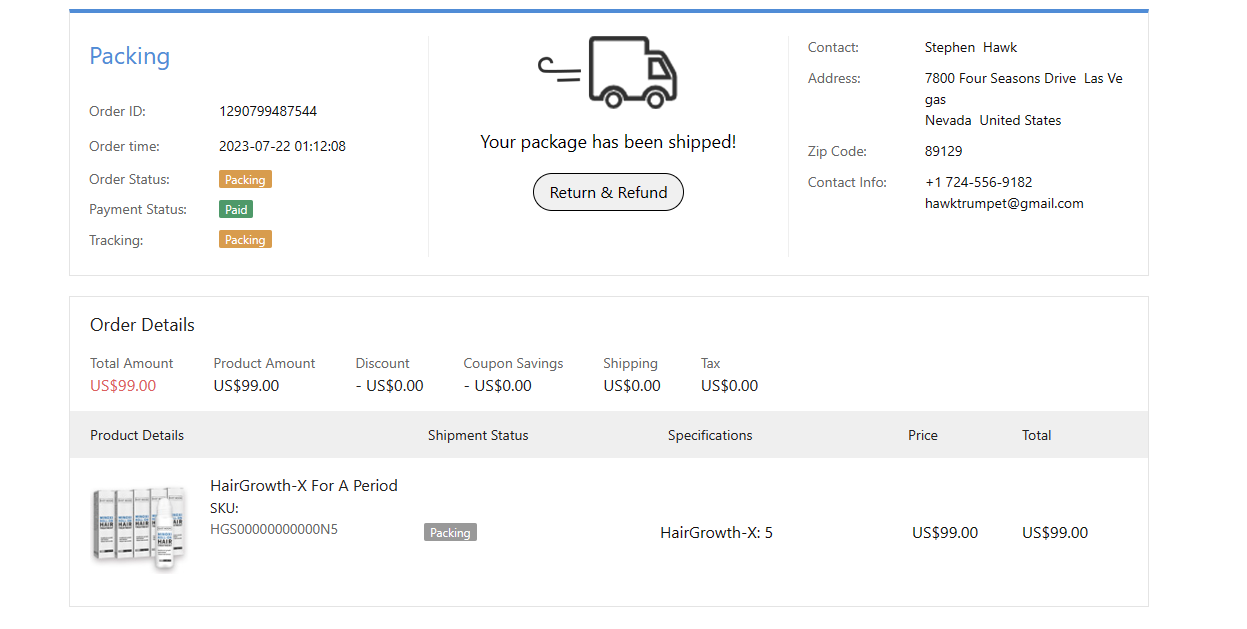Click the orange Packing tracking badge
1247x629 pixels.
pyautogui.click(x=245, y=240)
